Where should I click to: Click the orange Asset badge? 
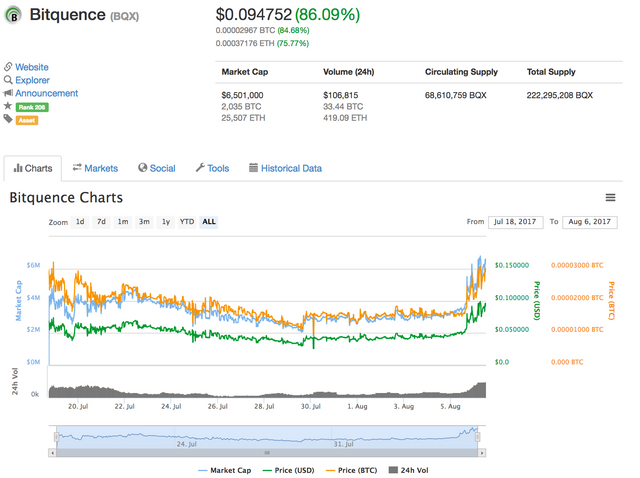tap(27, 120)
